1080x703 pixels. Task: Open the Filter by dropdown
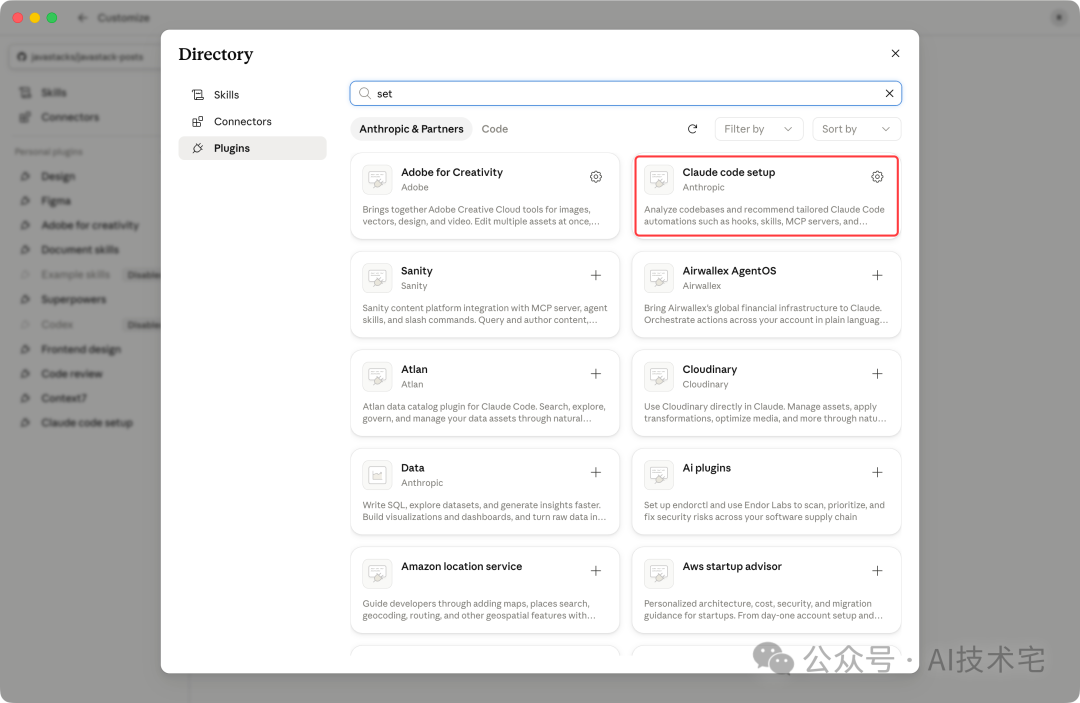[758, 129]
